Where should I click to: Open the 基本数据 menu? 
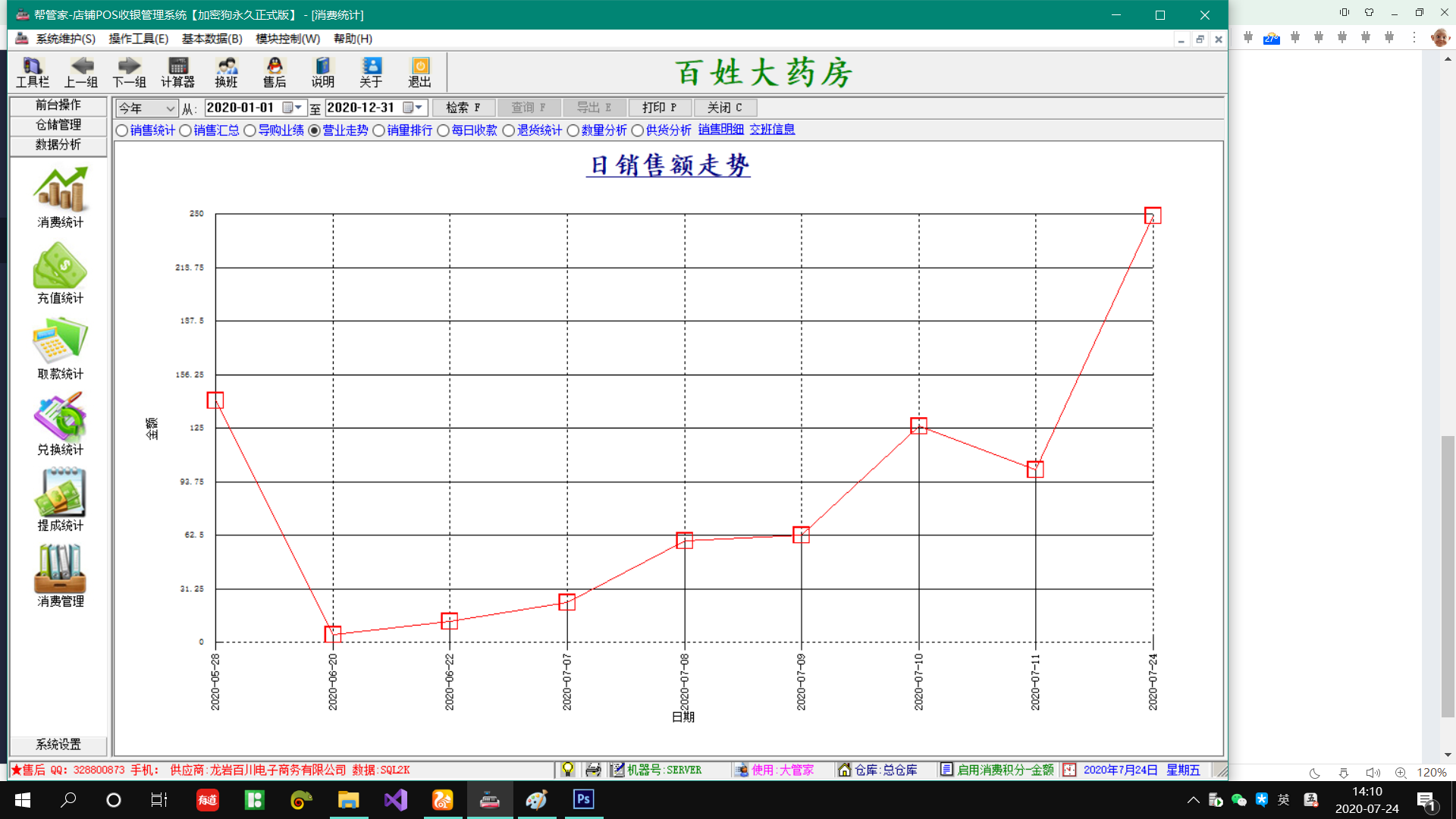(211, 39)
